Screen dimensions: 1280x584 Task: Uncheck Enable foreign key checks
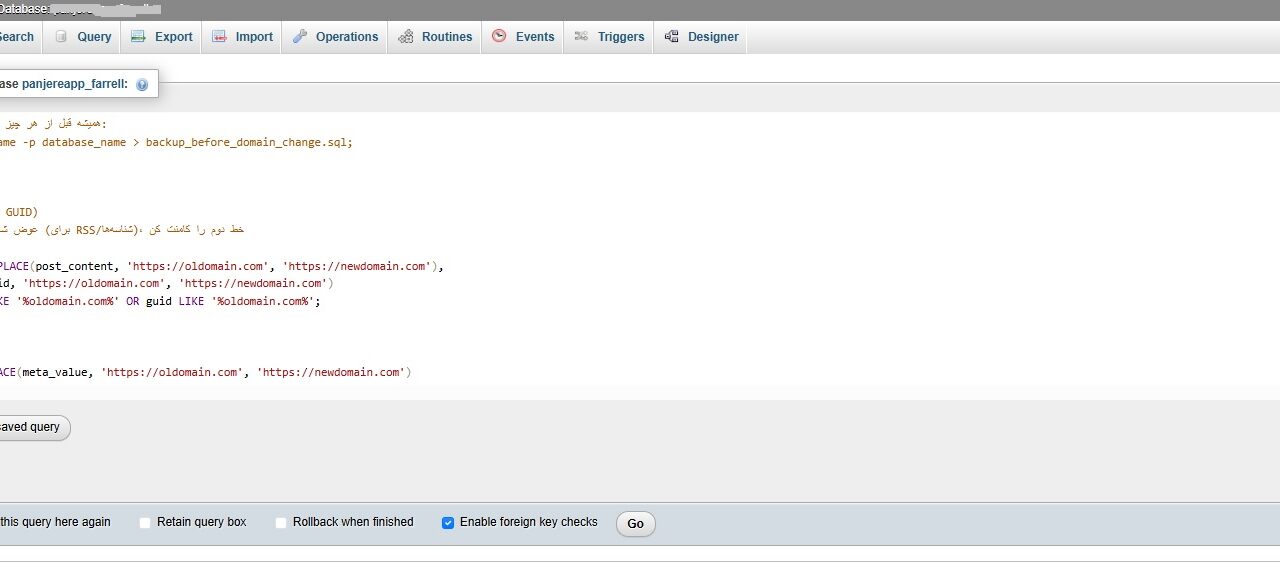coord(448,523)
